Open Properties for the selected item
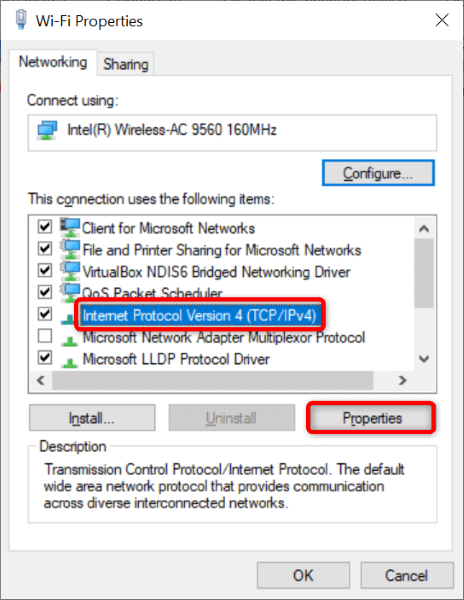Viewport: 464px width, 600px height. [371, 418]
